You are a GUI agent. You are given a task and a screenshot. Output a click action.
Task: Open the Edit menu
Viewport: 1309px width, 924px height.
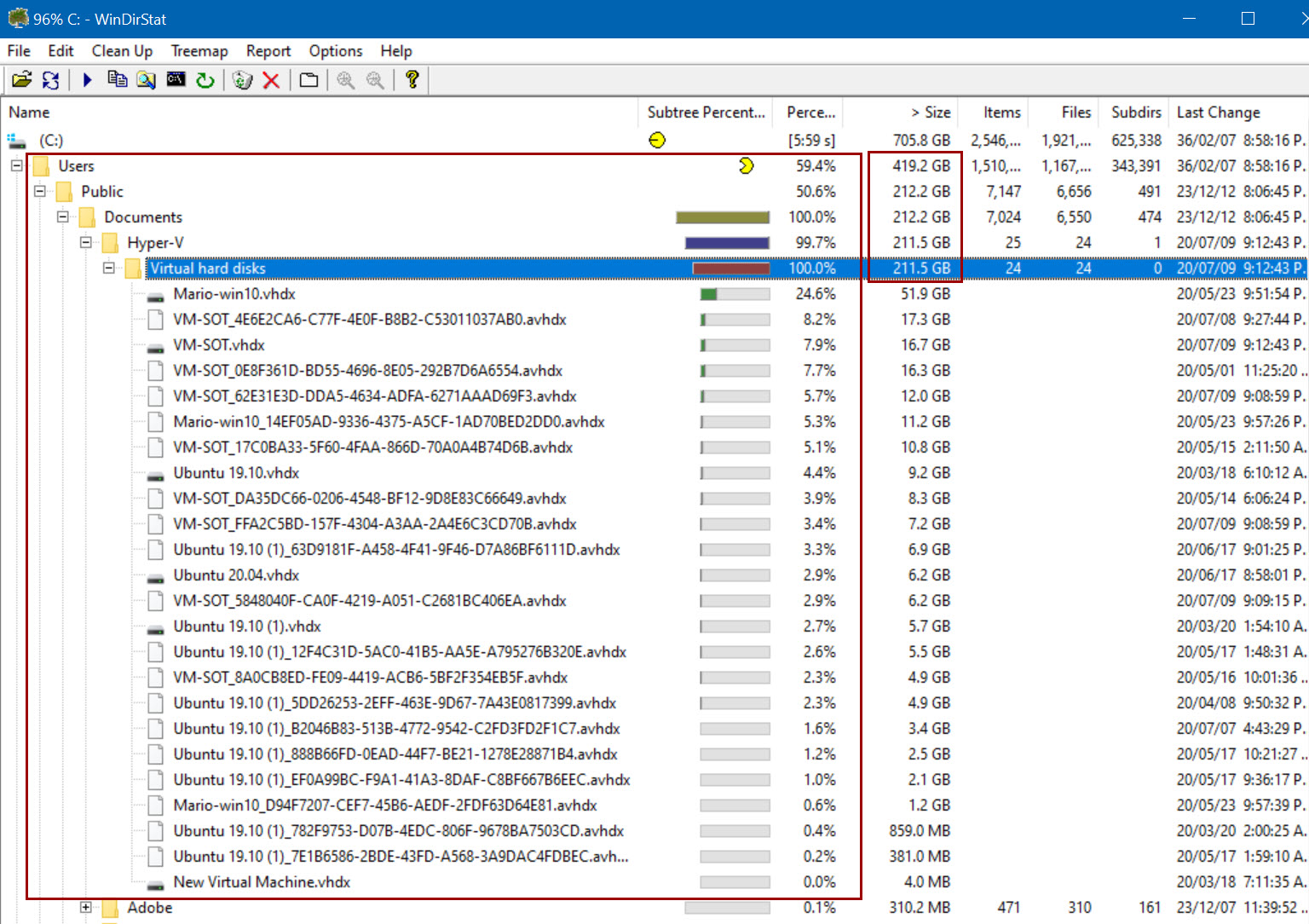(61, 51)
